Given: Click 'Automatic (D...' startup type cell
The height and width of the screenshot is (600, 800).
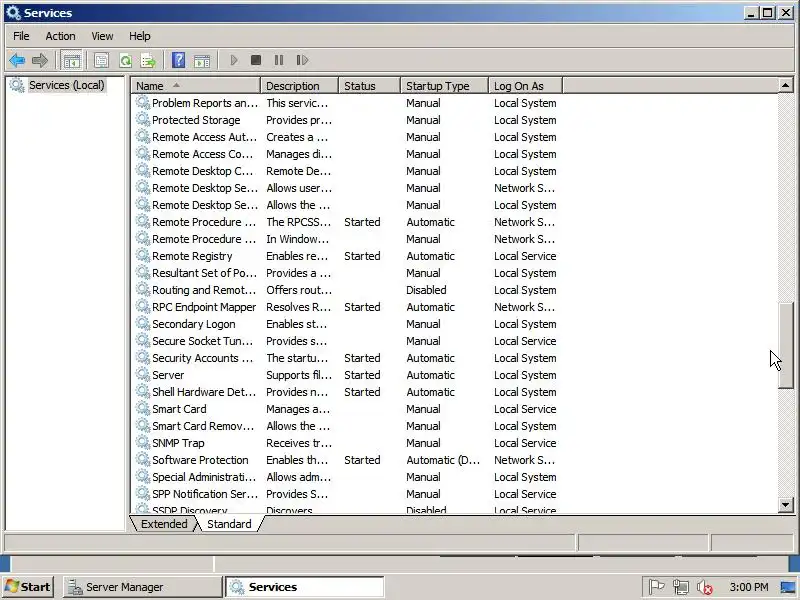Looking at the screenshot, I should (443, 460).
